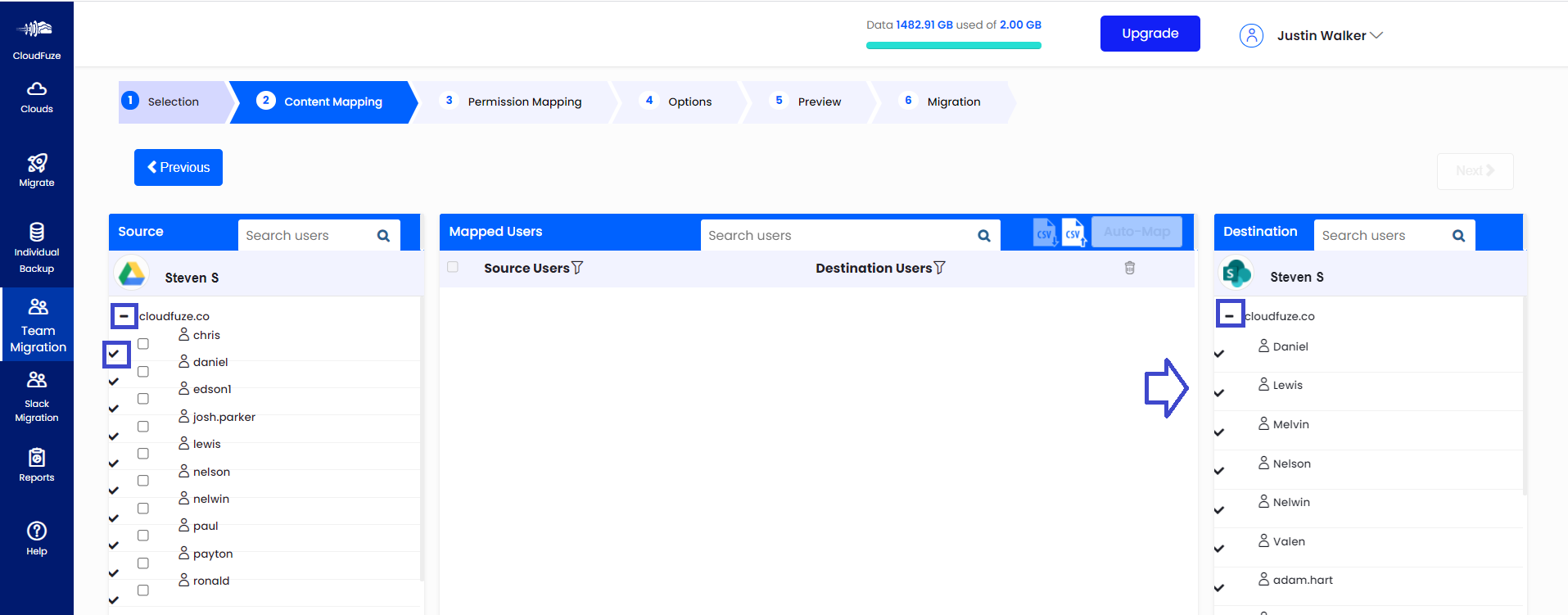Screen dimensions: 1568x615
Task: Tick the select-all checkbox in Mapped Users
Action: point(453,267)
